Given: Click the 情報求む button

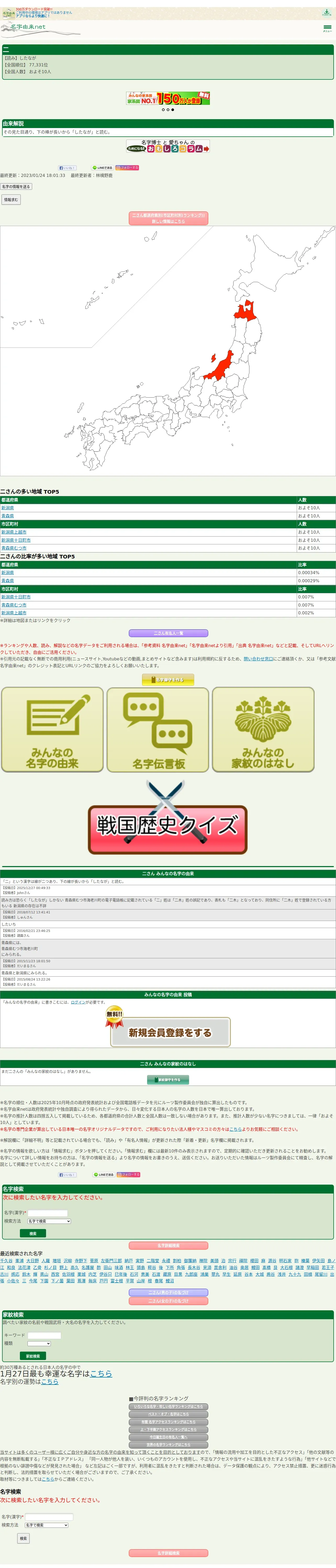Looking at the screenshot, I should click(x=11, y=200).
